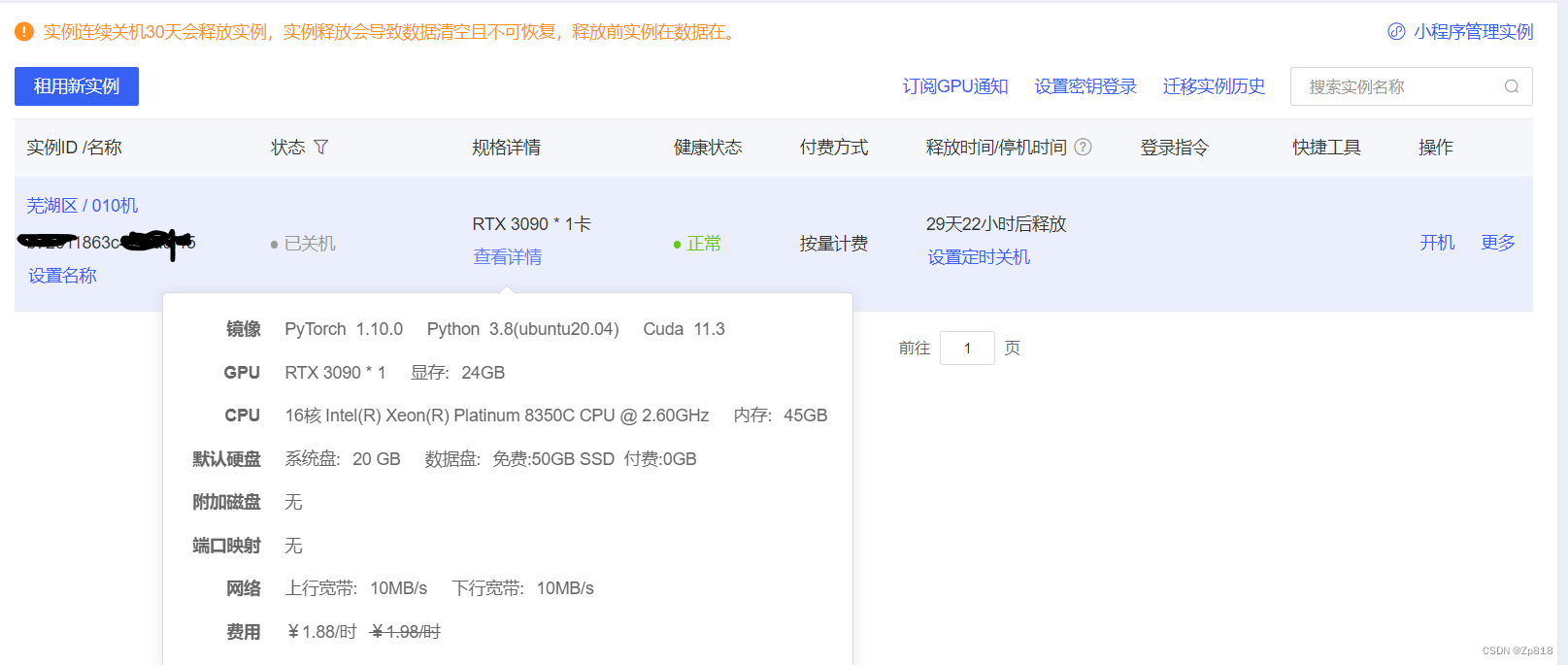This screenshot has height=665, width=1568.
Task: Click 设置名称 under the instance ID
Action: [x=63, y=276]
